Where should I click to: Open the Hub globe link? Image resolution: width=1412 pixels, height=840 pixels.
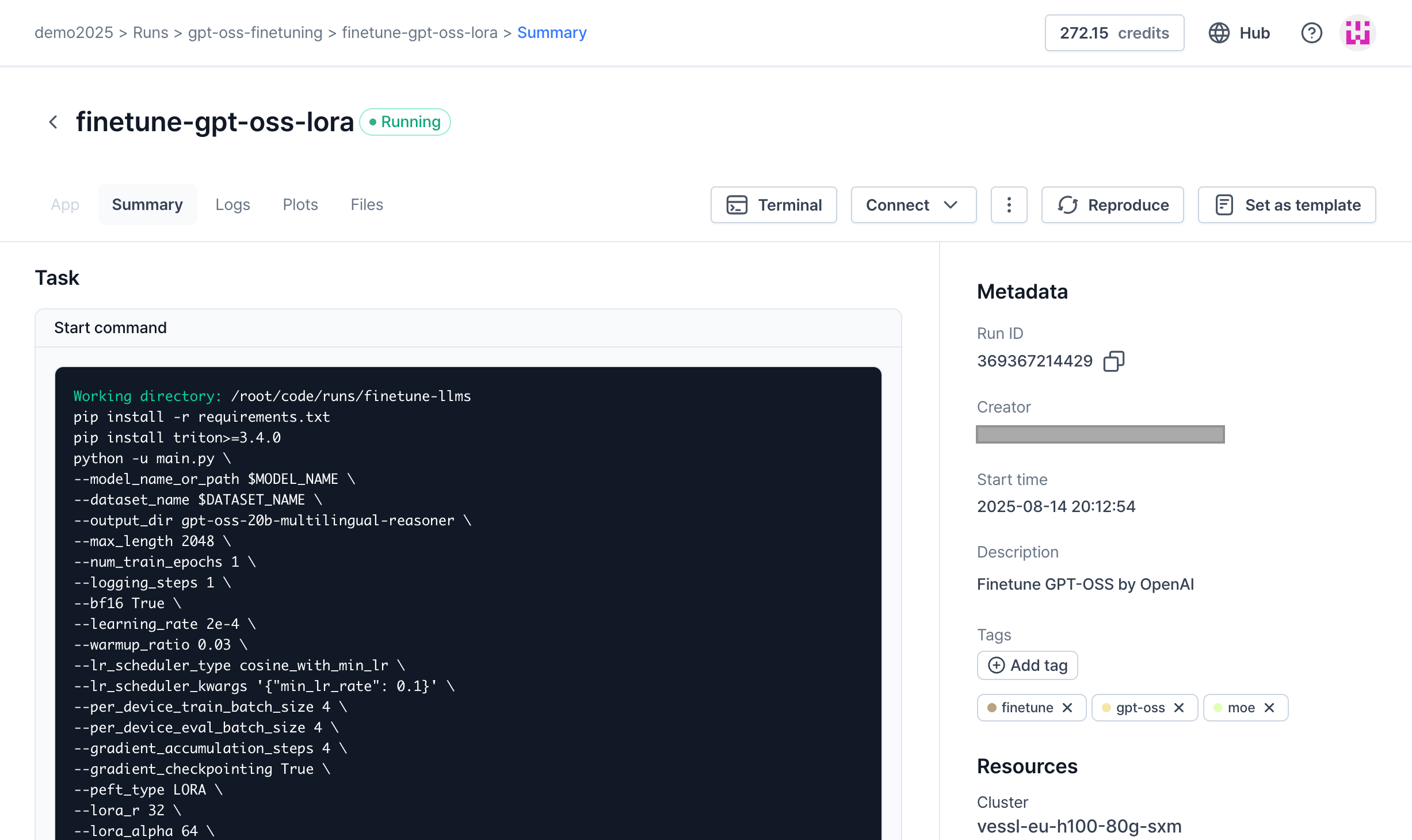coord(1239,33)
